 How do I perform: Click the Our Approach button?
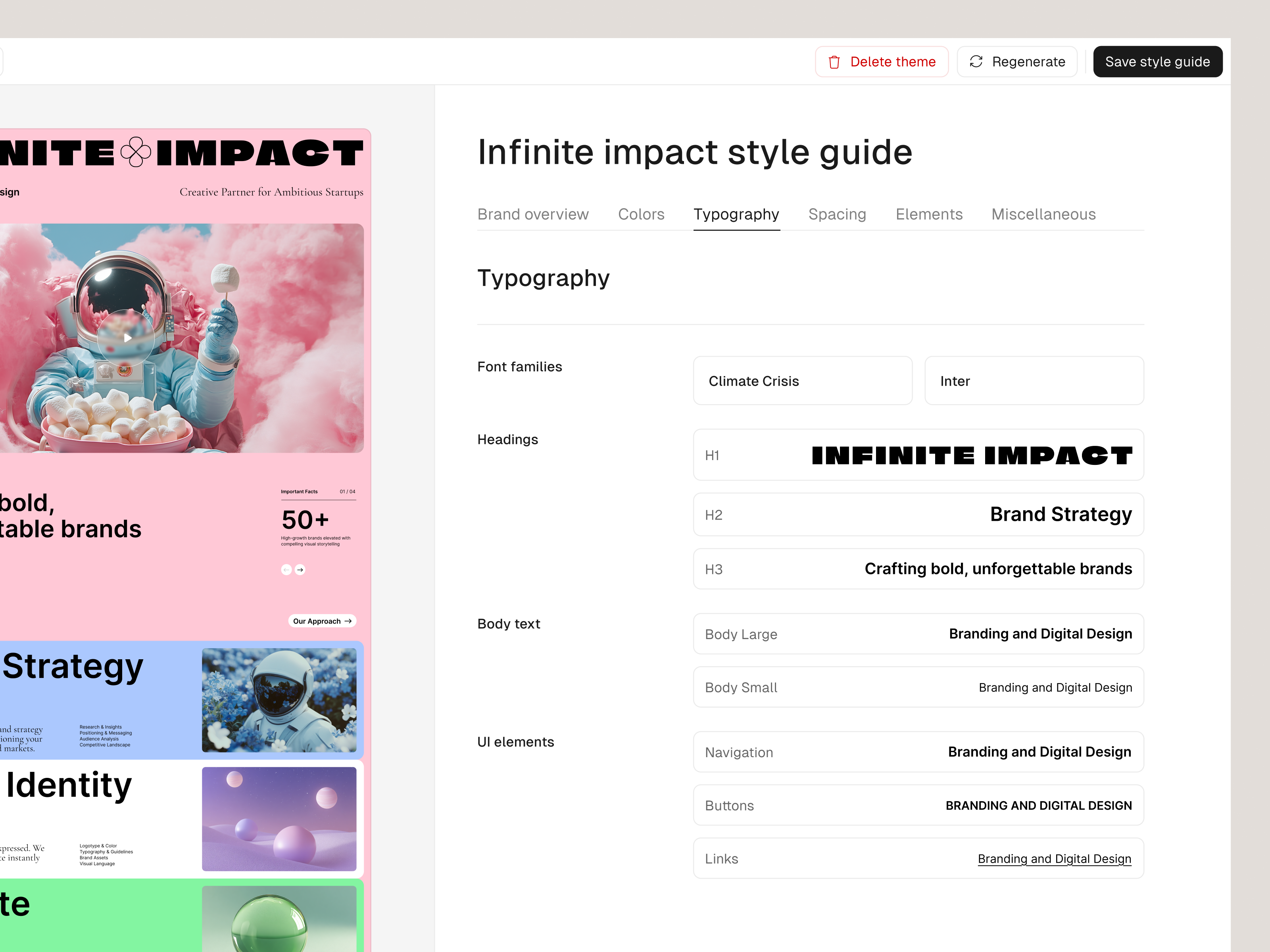[x=322, y=621]
